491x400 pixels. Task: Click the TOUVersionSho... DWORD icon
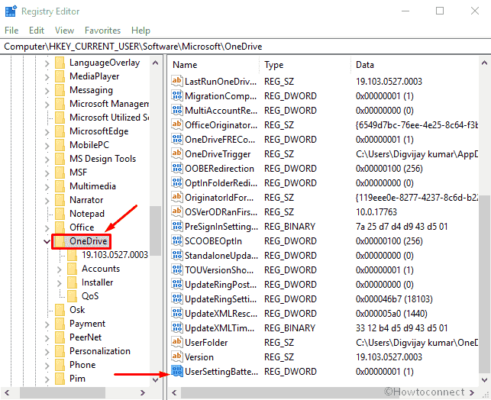(177, 270)
